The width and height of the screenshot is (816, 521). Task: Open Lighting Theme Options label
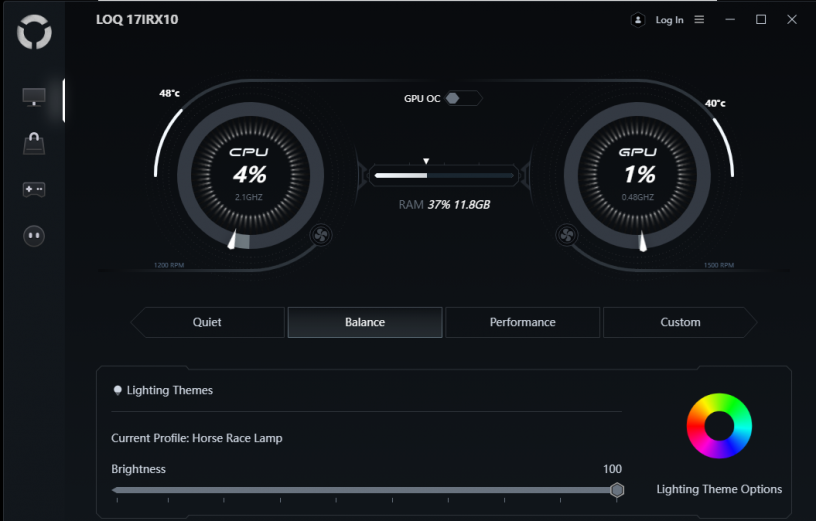click(x=719, y=489)
